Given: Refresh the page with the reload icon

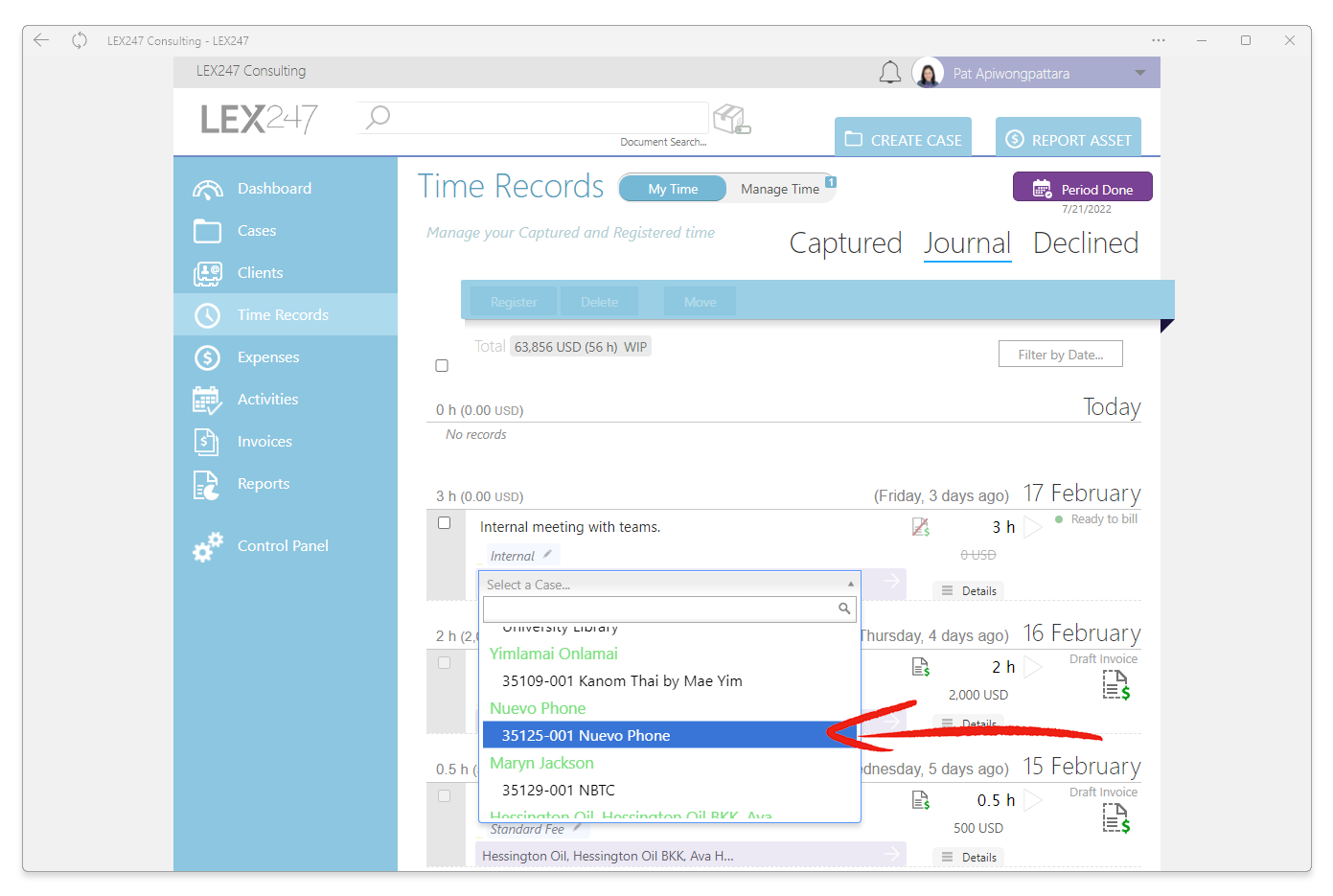Looking at the screenshot, I should point(80,40).
